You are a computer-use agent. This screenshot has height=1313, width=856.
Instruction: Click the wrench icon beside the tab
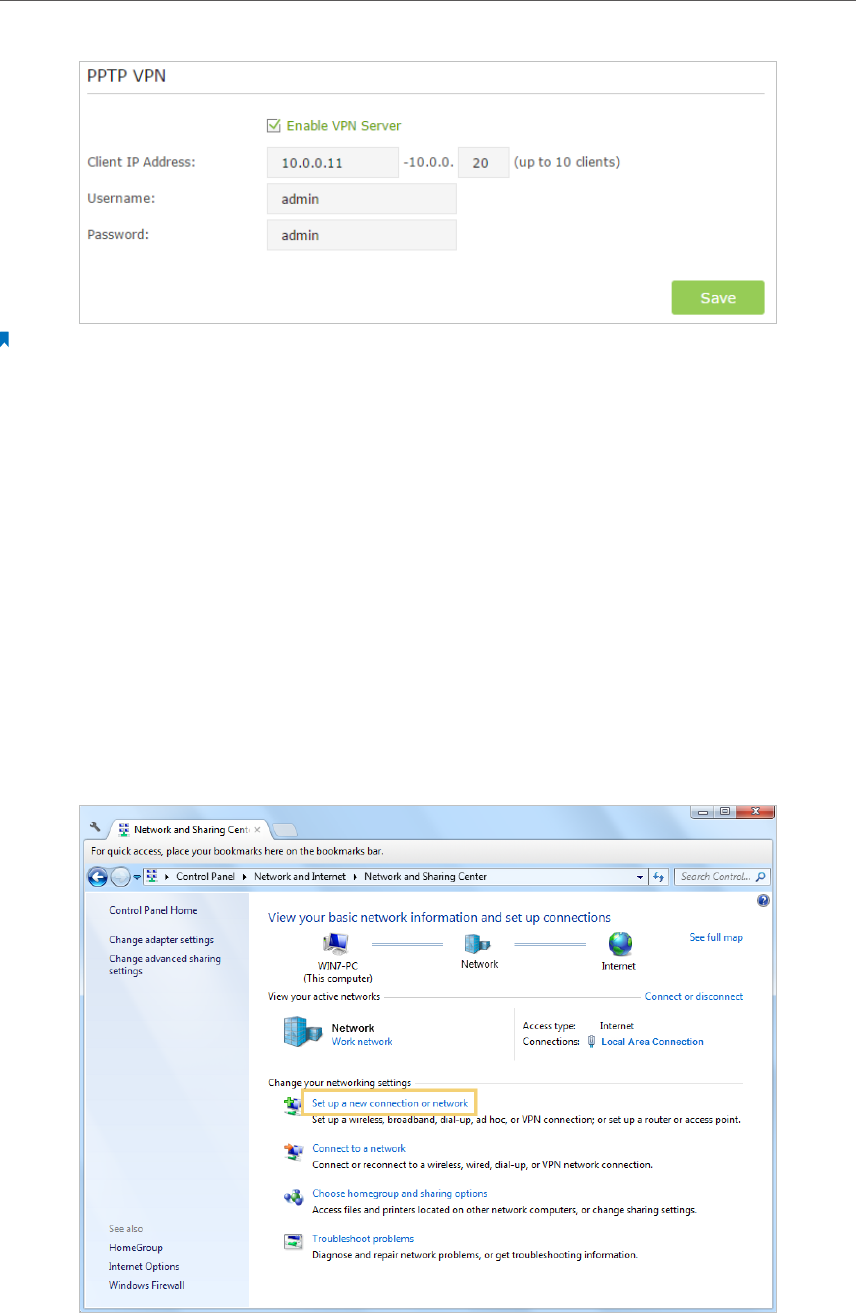[96, 828]
